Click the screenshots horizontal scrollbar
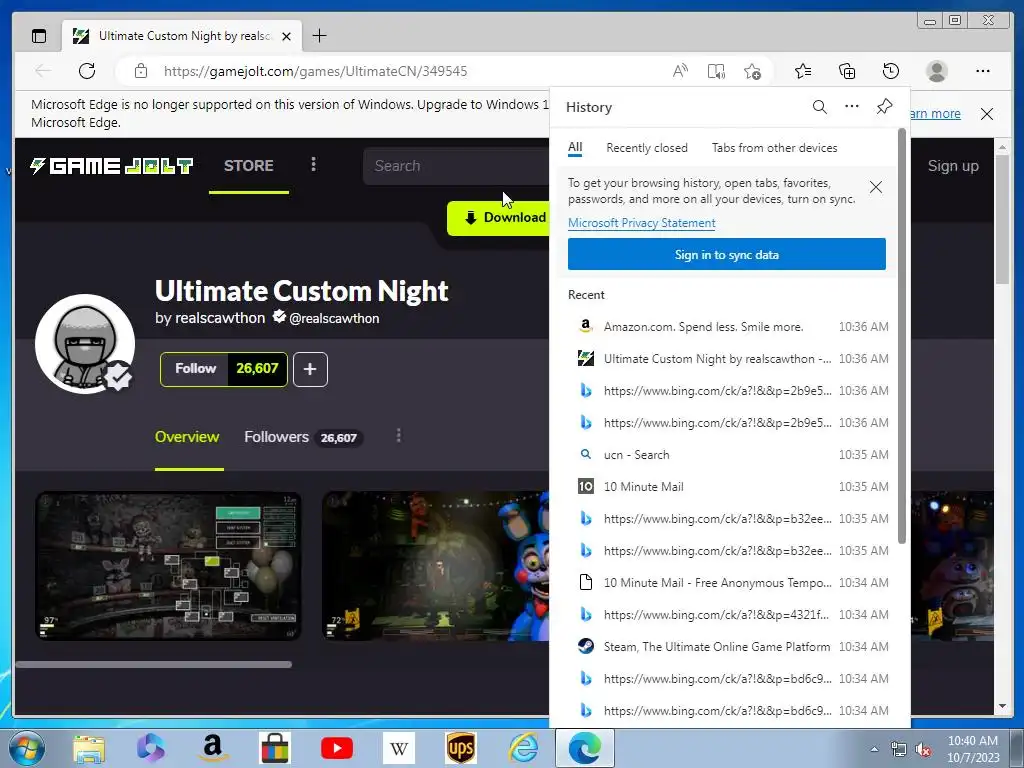The width and height of the screenshot is (1024, 768). tap(153, 665)
